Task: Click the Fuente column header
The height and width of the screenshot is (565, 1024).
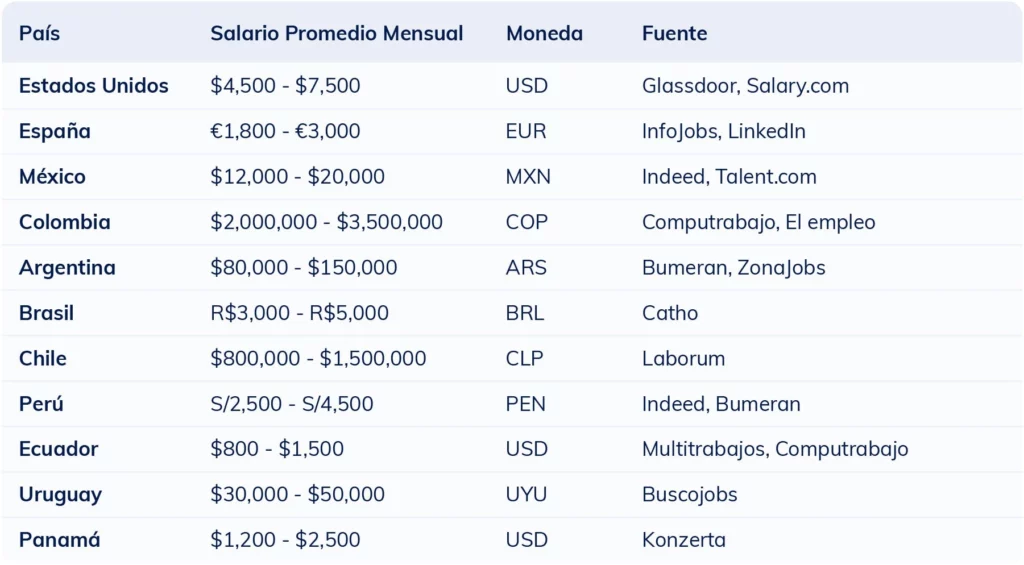Action: pyautogui.click(x=674, y=33)
